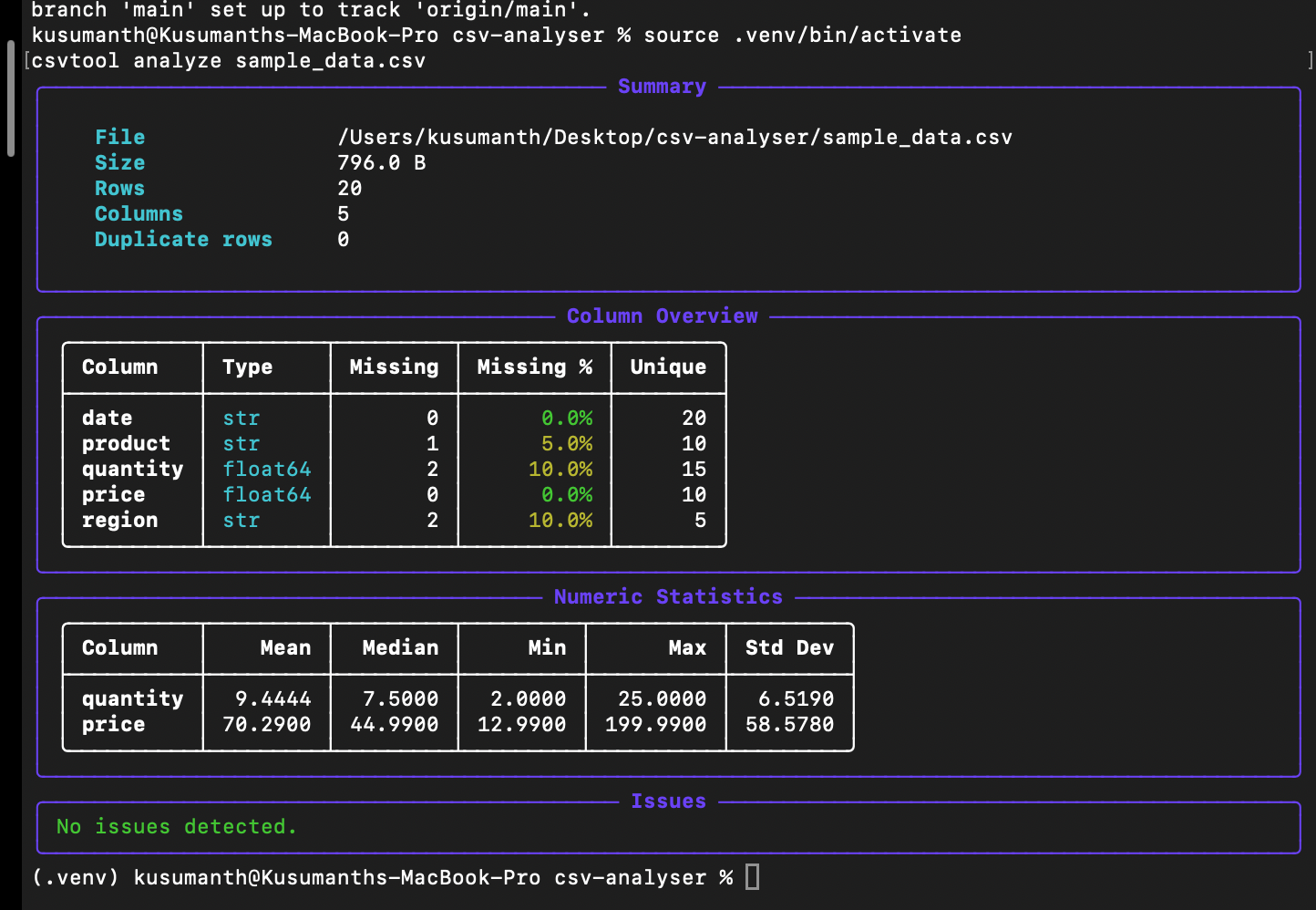This screenshot has height=910, width=1316.
Task: Click the 'source .venv/bin/activate' command text
Action: click(x=802, y=36)
